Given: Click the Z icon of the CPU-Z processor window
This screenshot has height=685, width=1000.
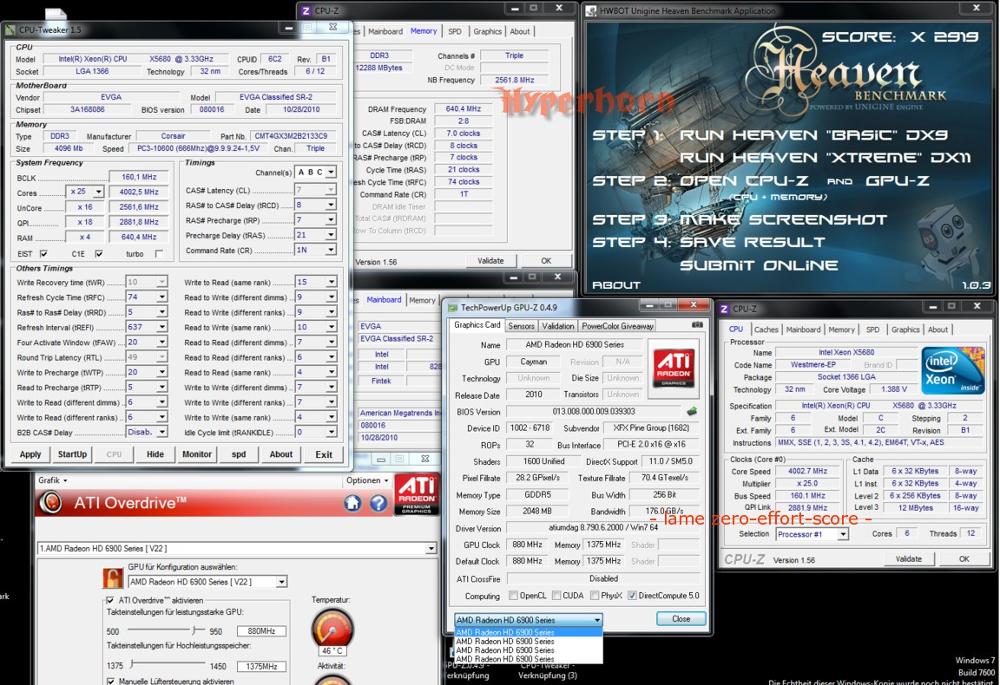Looking at the screenshot, I should [x=724, y=309].
